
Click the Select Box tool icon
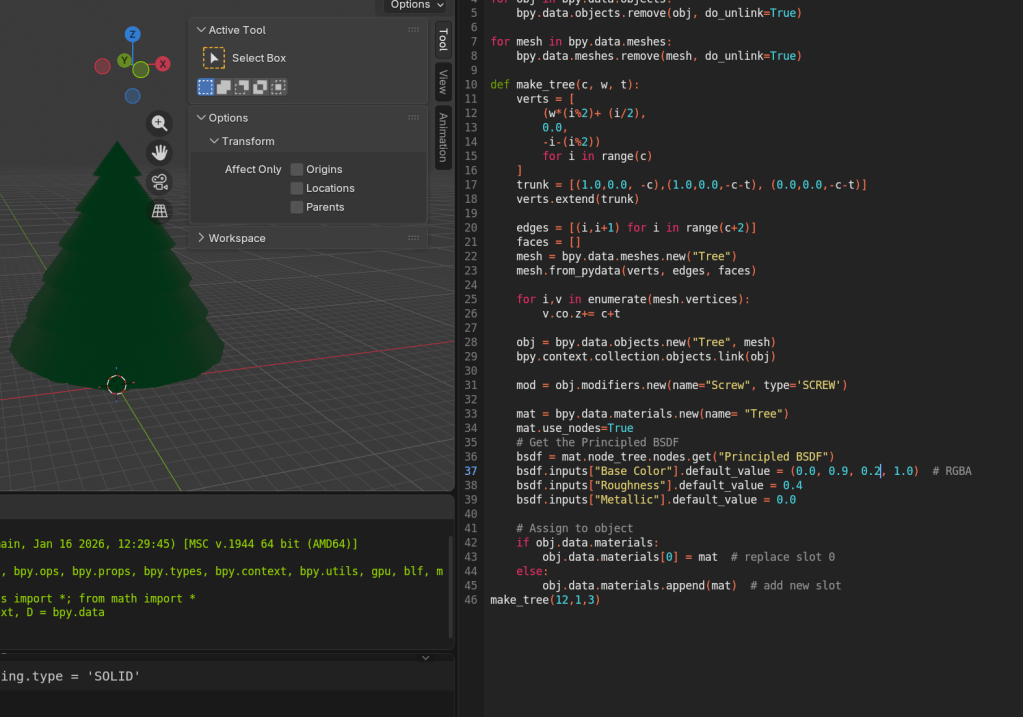pos(214,58)
